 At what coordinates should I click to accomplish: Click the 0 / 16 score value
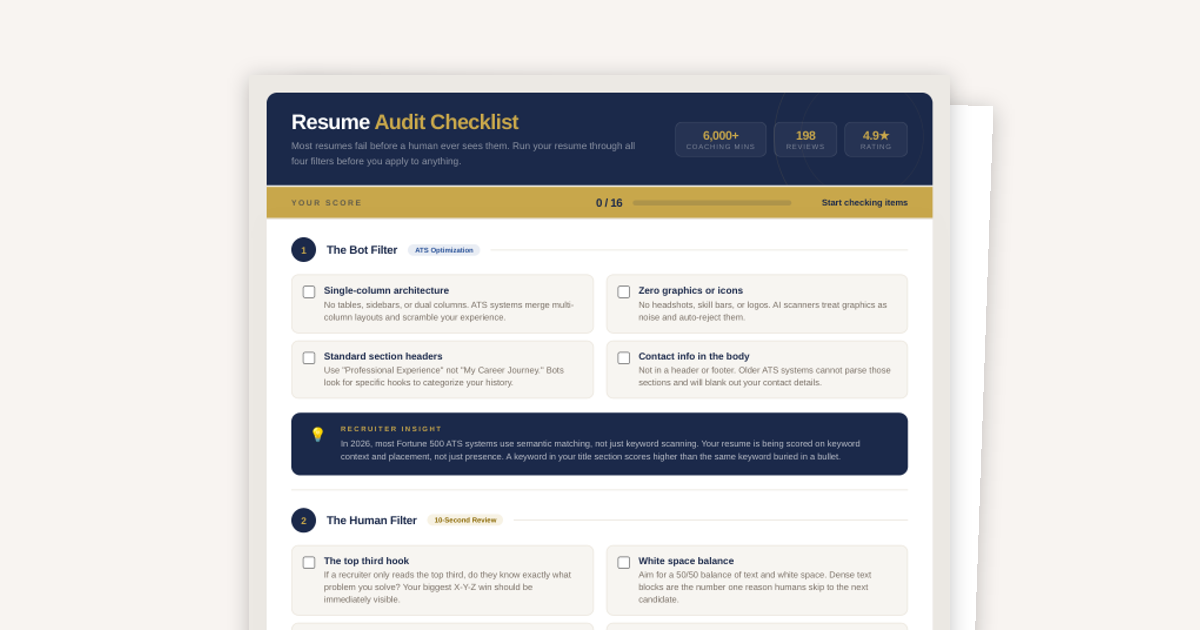tap(609, 203)
